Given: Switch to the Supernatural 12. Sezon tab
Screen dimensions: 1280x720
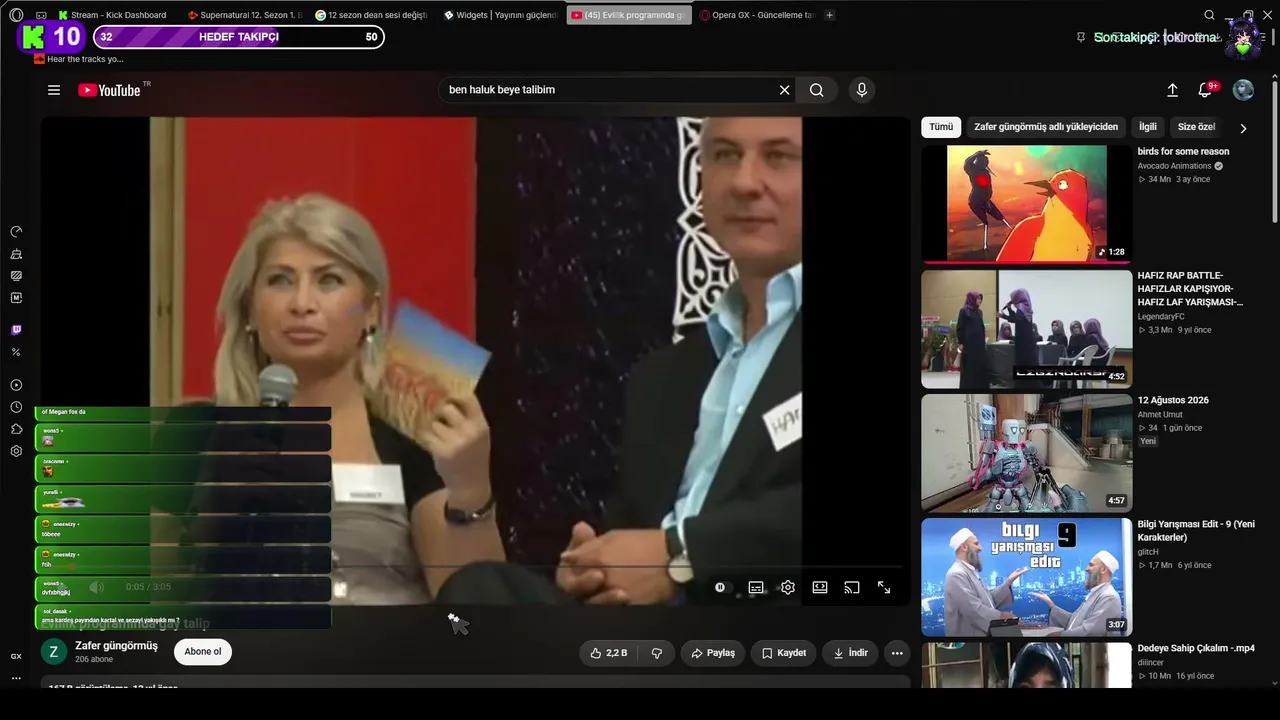Looking at the screenshot, I should point(243,15).
